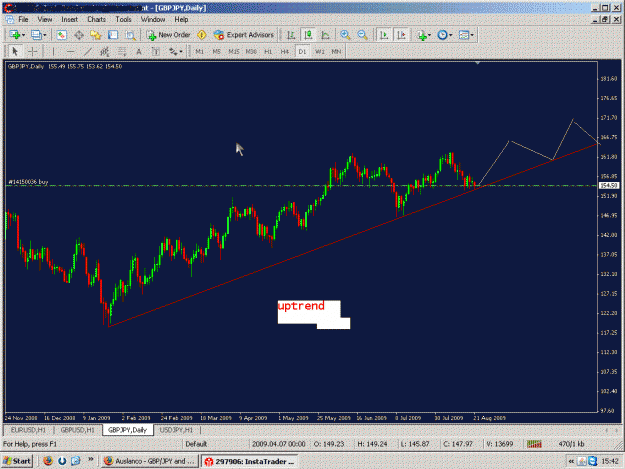Select the Crosshair tool
625x469 pixels.
32,51
